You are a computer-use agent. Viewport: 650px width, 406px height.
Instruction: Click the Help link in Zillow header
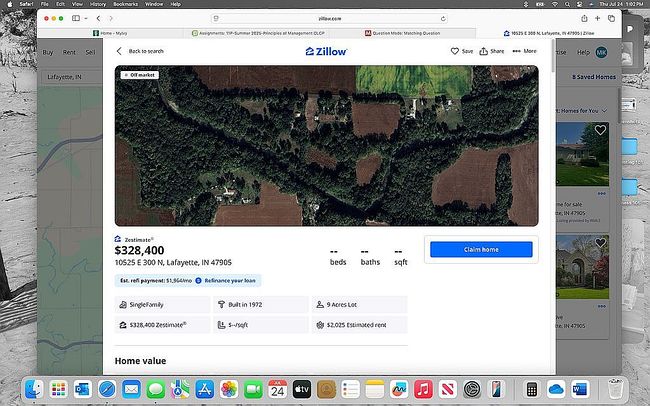[583, 52]
